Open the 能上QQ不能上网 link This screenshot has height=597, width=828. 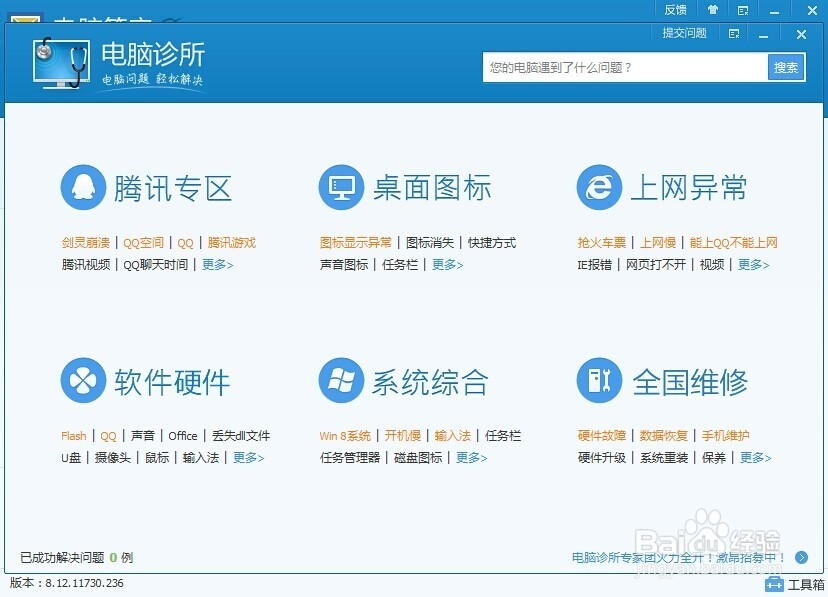click(x=733, y=243)
